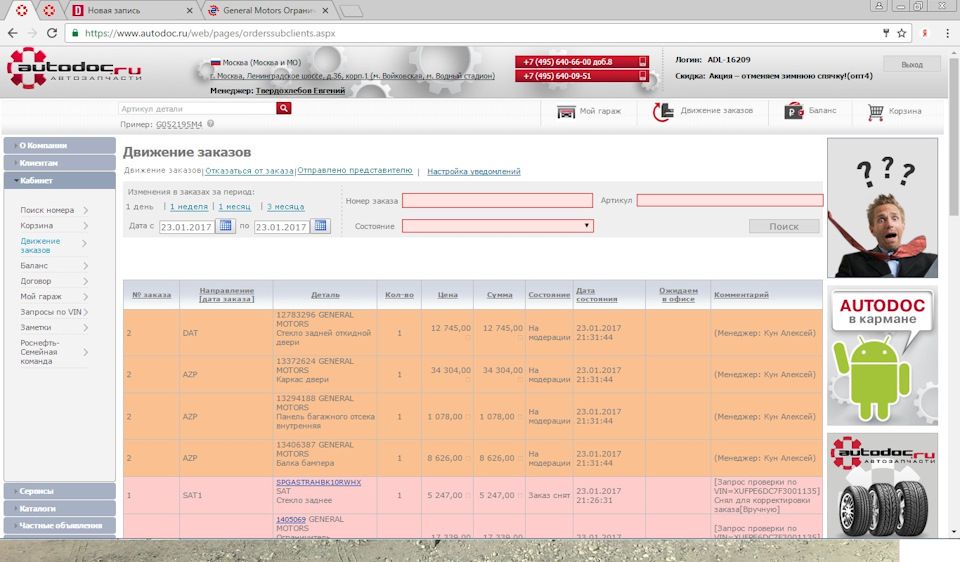Click the Дата с date field
Viewport: 960px width, 562px height.
tap(186, 227)
